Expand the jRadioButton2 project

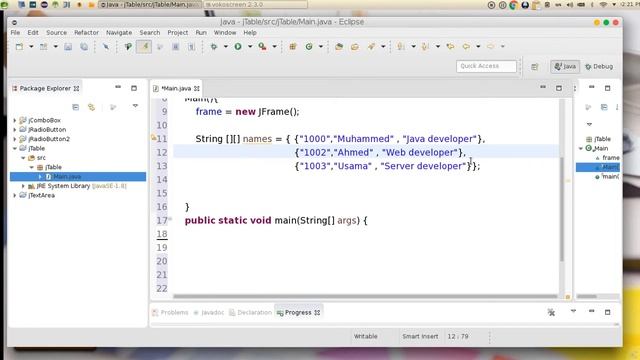pos(15,139)
